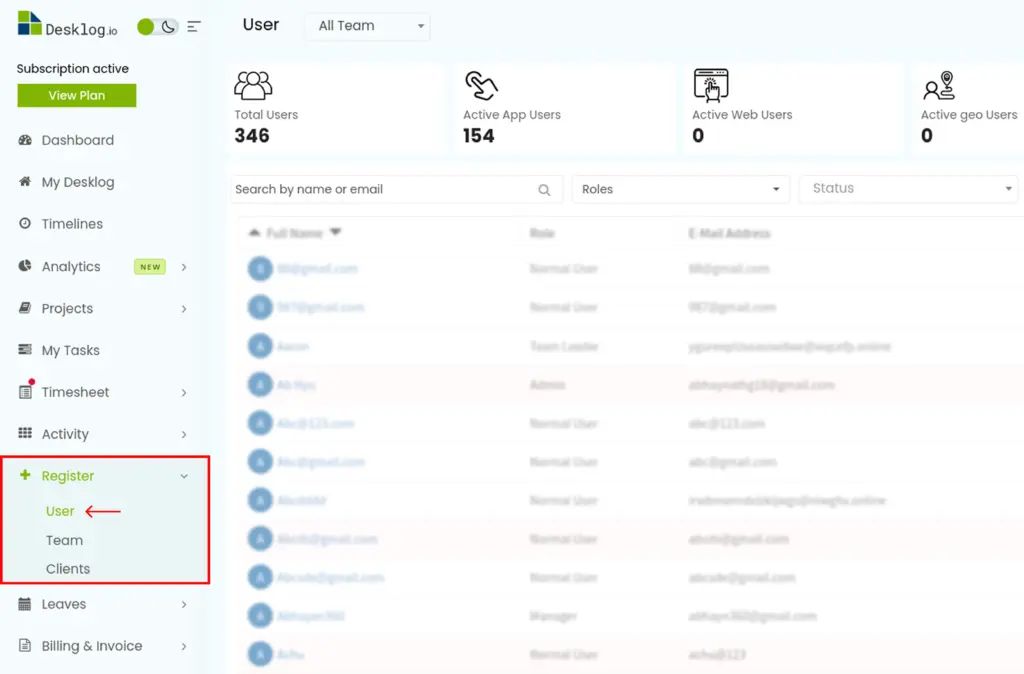Toggle the dark mode switch

pos(157,27)
